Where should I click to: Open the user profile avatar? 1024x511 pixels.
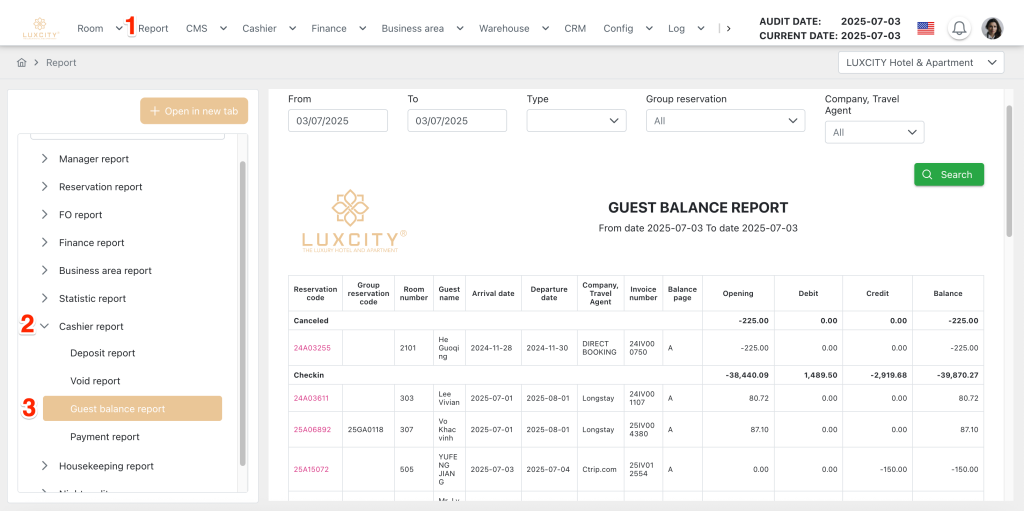992,28
